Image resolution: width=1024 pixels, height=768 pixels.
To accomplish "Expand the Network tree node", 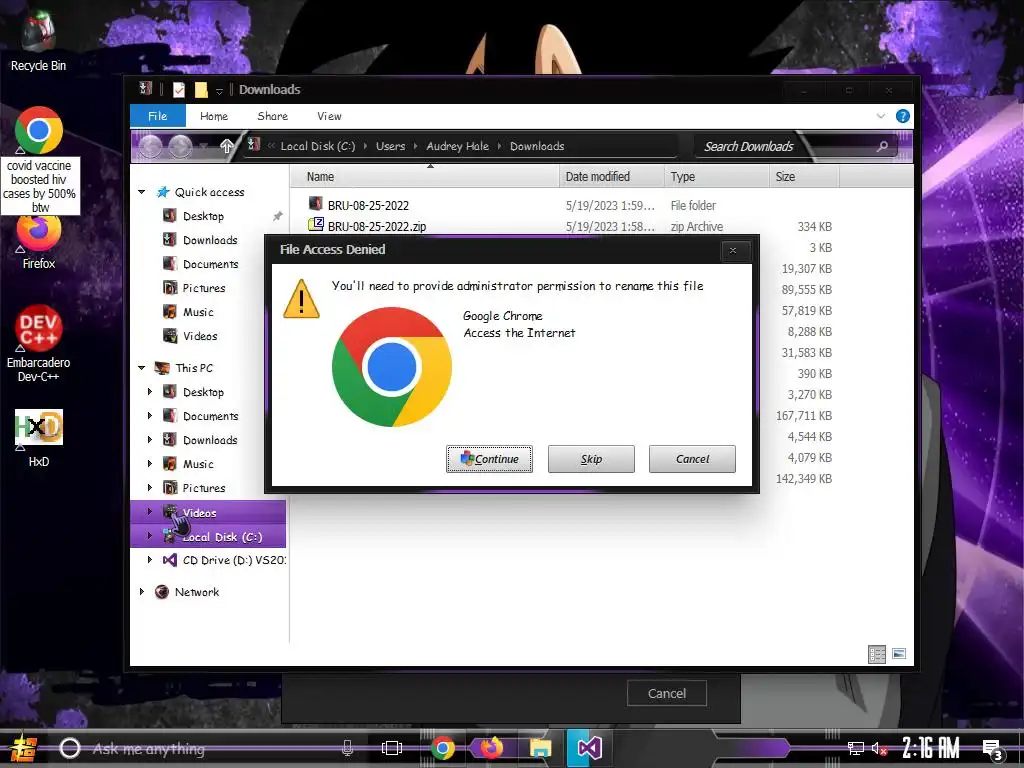I will pos(142,592).
